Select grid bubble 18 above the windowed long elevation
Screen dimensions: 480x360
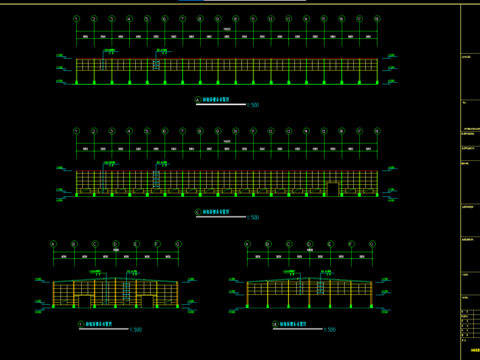pos(377,131)
